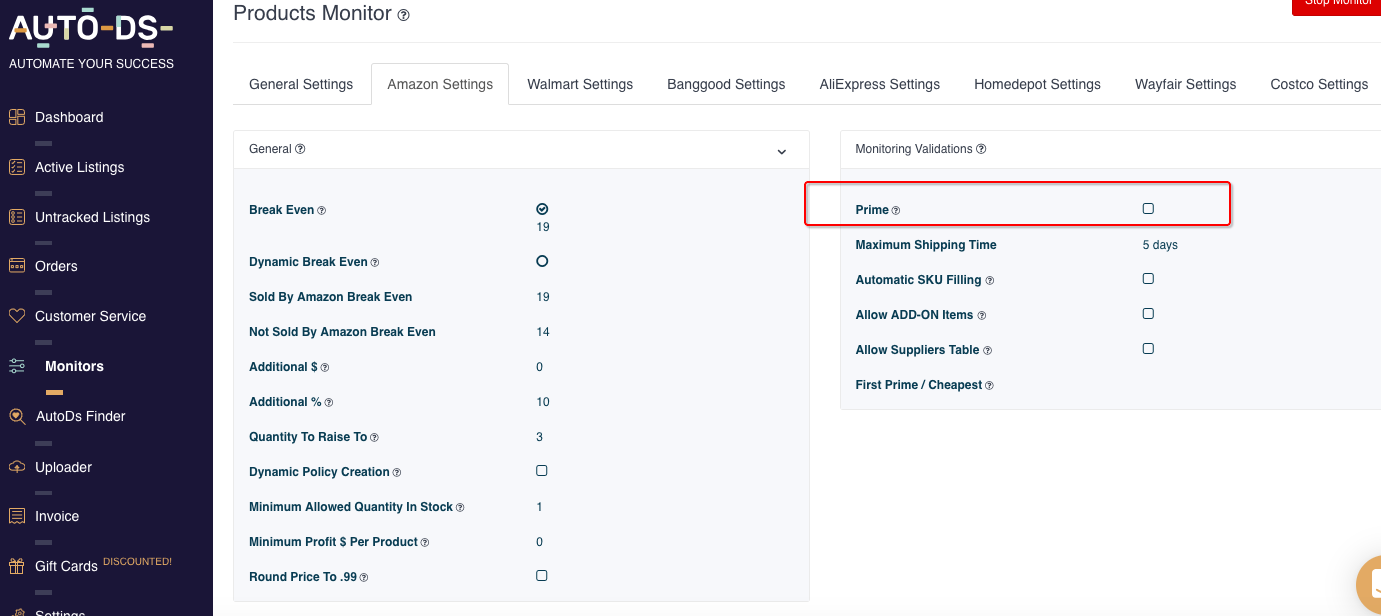Click help icon next to Break Even
Viewport: 1381px width, 616px height.
tap(321, 211)
